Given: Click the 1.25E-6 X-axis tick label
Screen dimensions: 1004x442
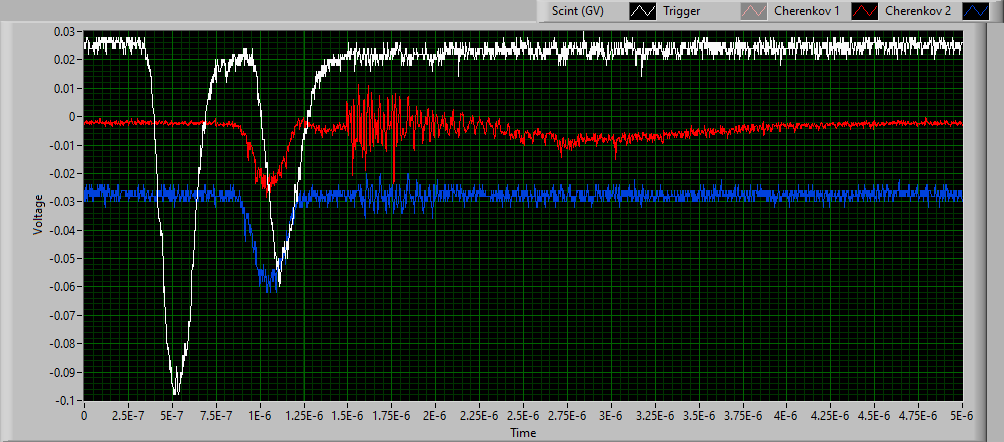Looking at the screenshot, I should coord(304,415).
